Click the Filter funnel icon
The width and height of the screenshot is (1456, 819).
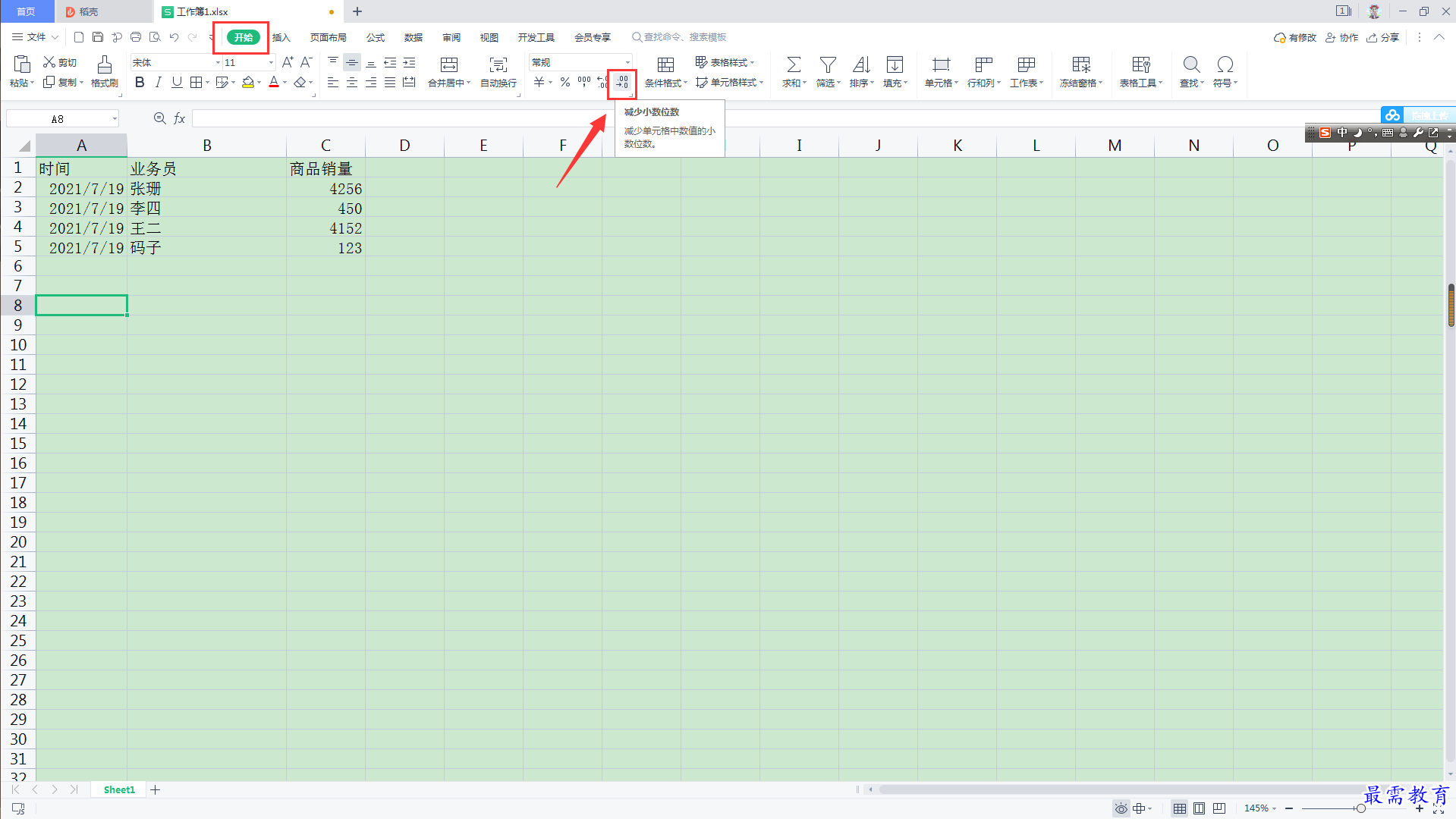(x=828, y=64)
